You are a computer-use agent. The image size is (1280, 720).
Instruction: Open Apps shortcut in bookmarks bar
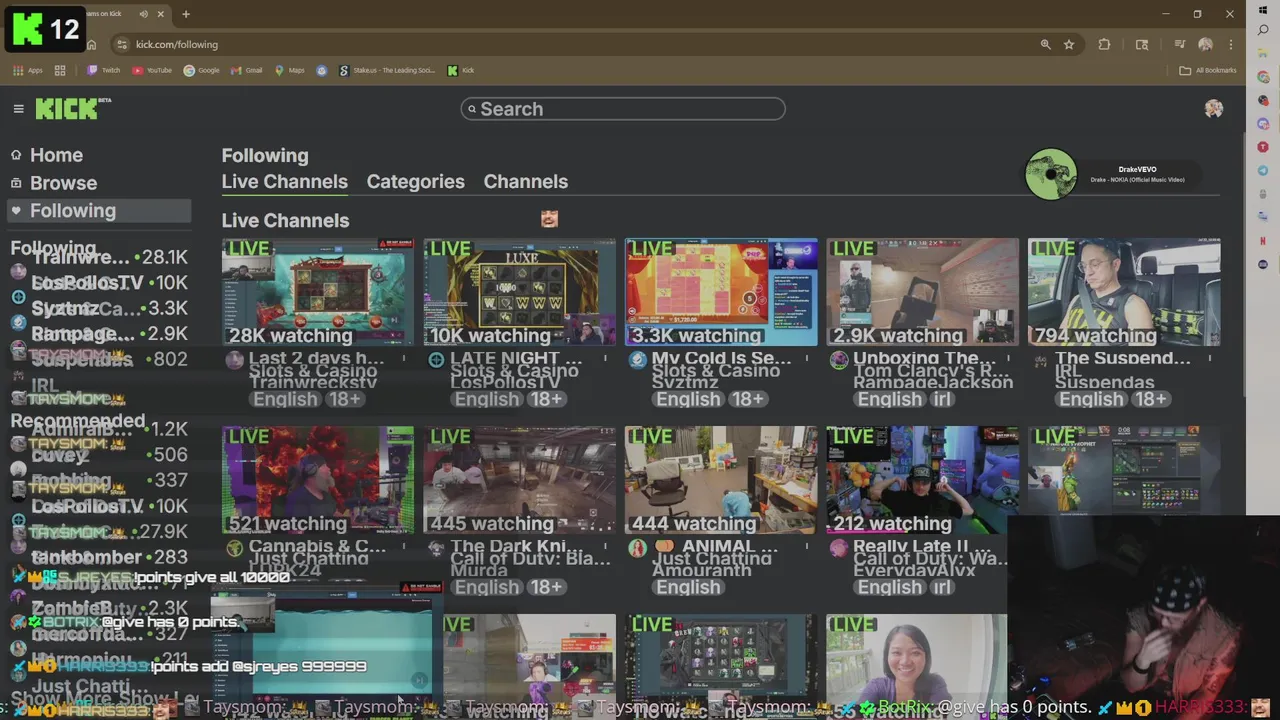tap(28, 70)
